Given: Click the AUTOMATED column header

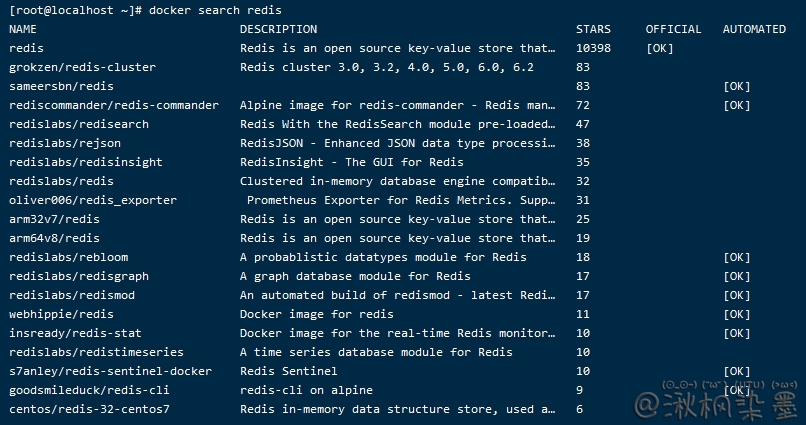Looking at the screenshot, I should coord(754,29).
